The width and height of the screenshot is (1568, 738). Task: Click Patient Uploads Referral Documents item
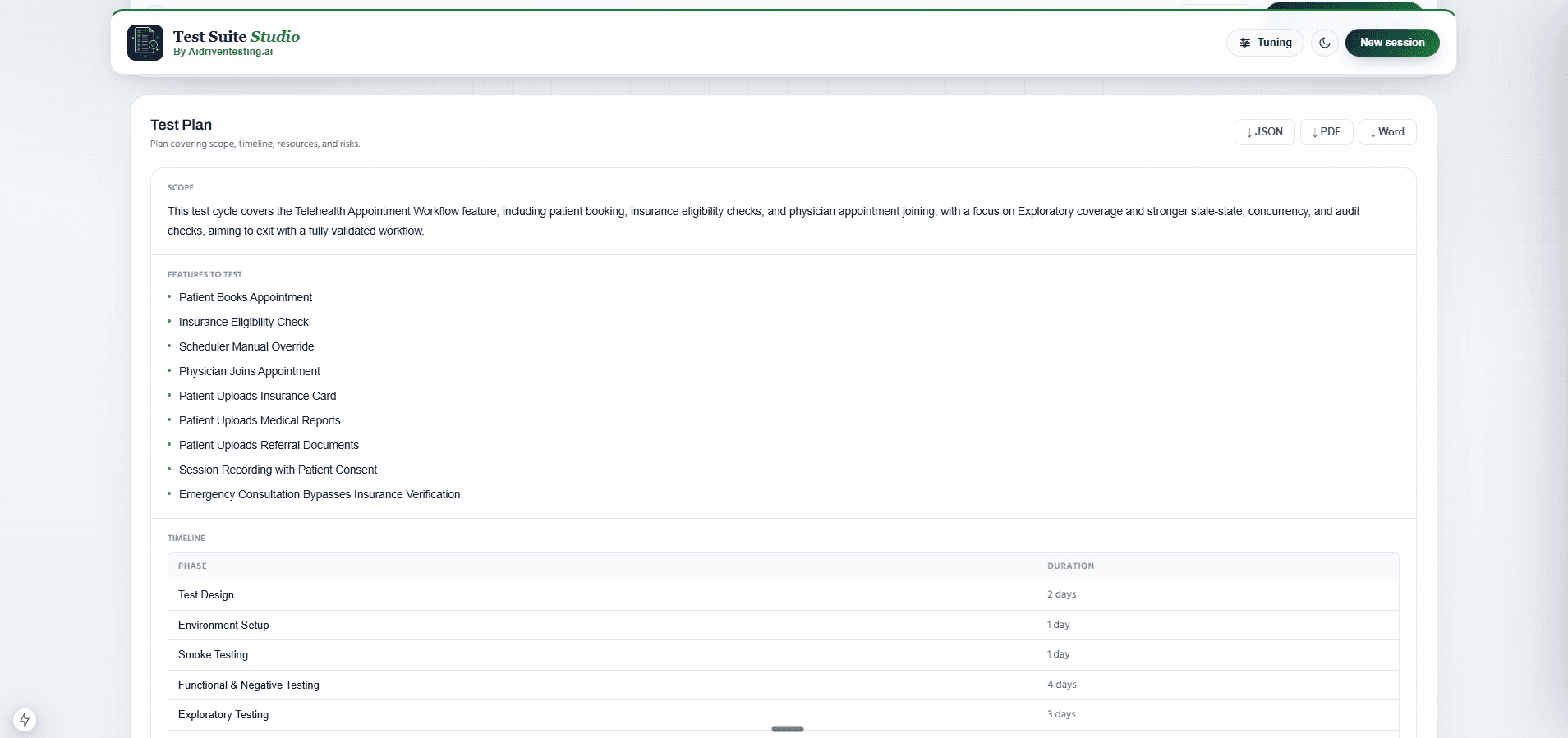coord(269,445)
